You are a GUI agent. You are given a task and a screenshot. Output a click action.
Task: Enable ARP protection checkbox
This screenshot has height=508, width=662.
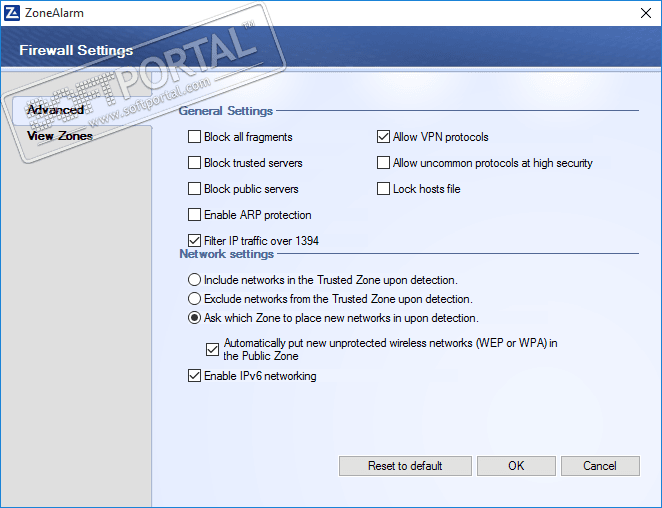pyautogui.click(x=195, y=215)
